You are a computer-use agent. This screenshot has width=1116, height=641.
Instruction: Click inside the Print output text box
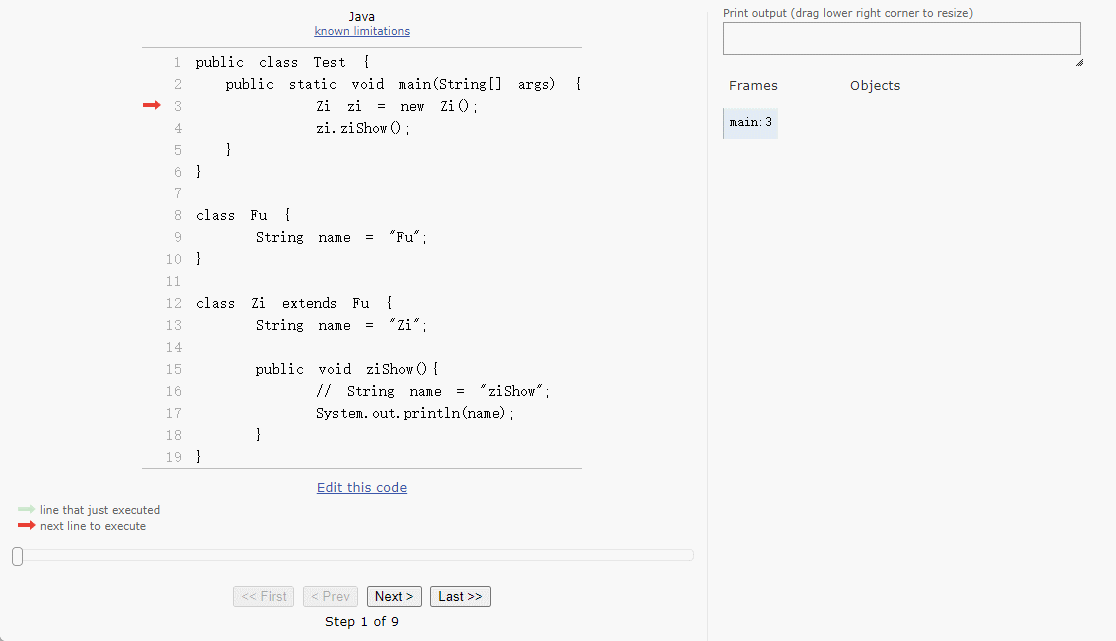[900, 38]
